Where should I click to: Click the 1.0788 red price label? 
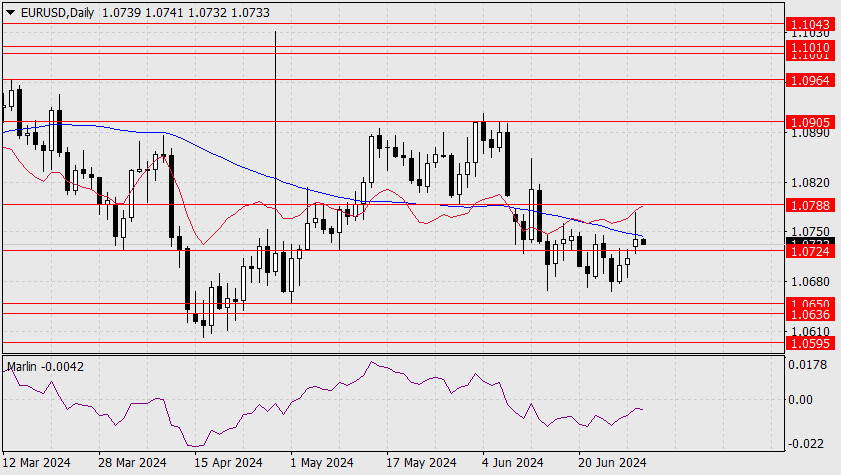[810, 205]
